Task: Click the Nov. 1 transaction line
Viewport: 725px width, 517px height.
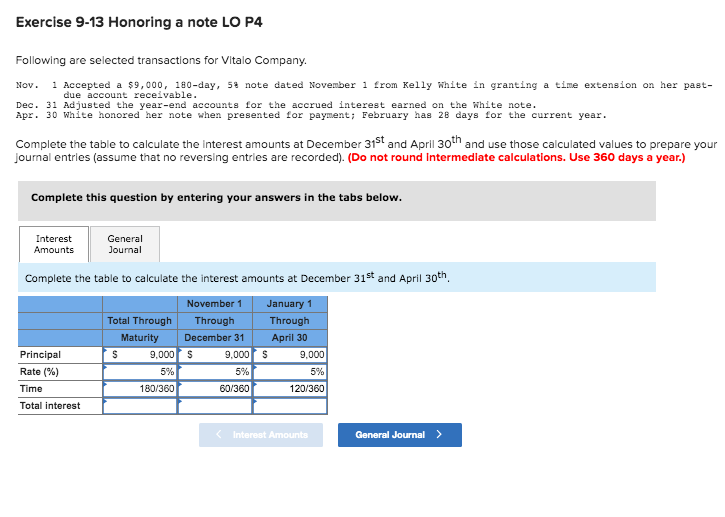Action: [364, 90]
